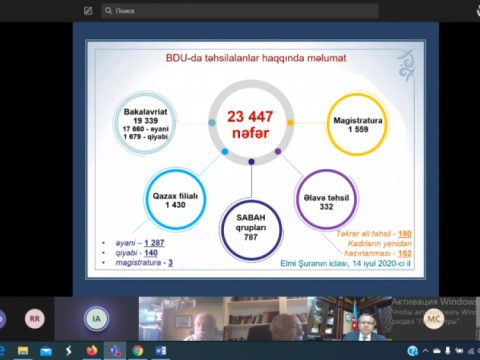Click the 'Qazax filialı 1 430' circle
The height and width of the screenshot is (360, 480).
[175, 200]
